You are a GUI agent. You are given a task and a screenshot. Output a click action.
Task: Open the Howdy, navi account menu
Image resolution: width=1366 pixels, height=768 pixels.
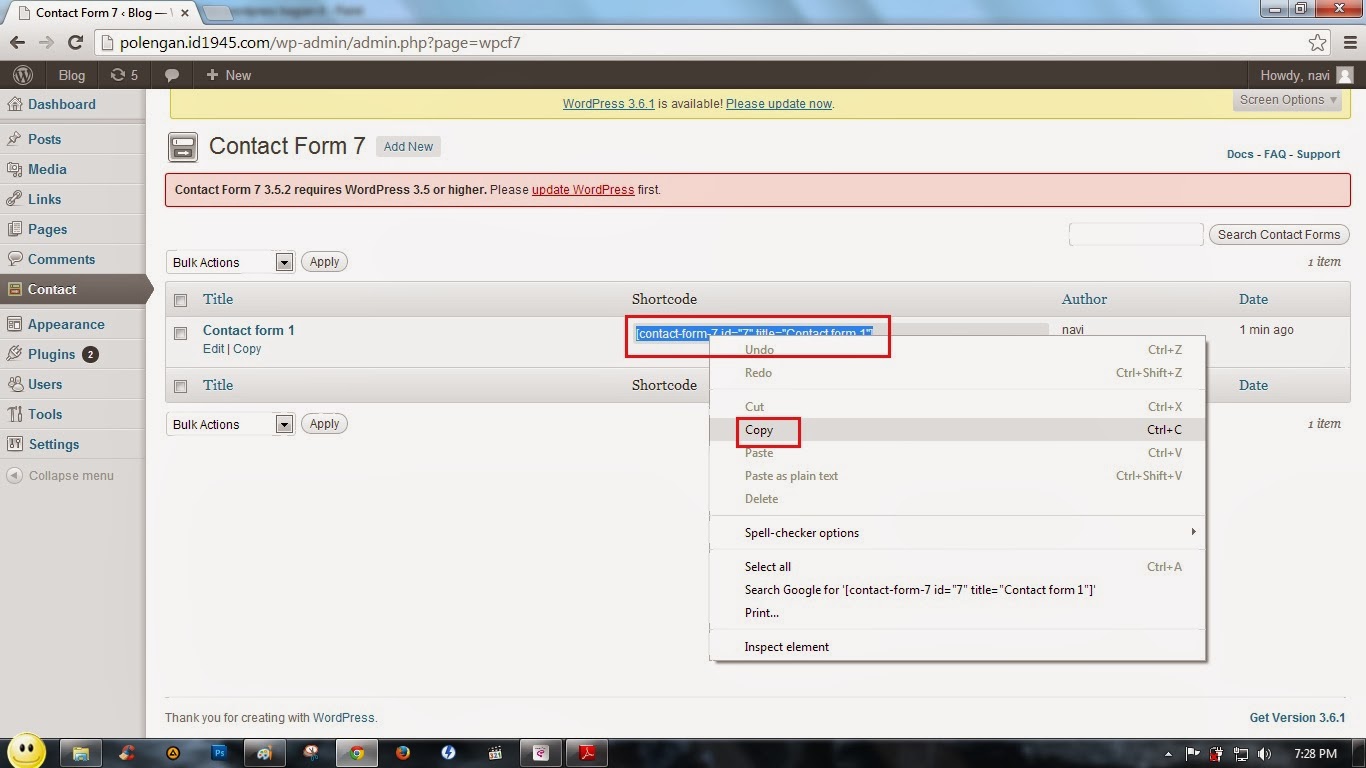pos(1305,75)
